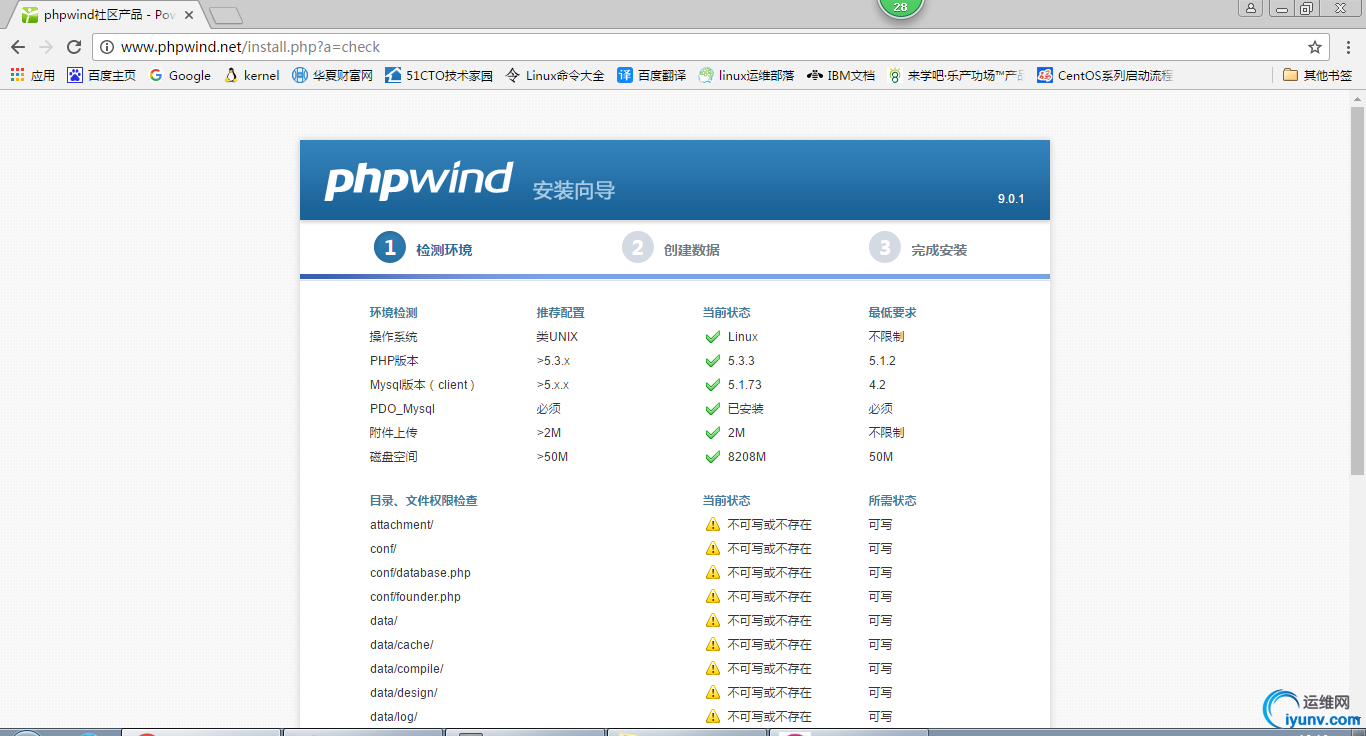Reload the page with the refresh icon
Screen dimensions: 1366x736
[74, 47]
